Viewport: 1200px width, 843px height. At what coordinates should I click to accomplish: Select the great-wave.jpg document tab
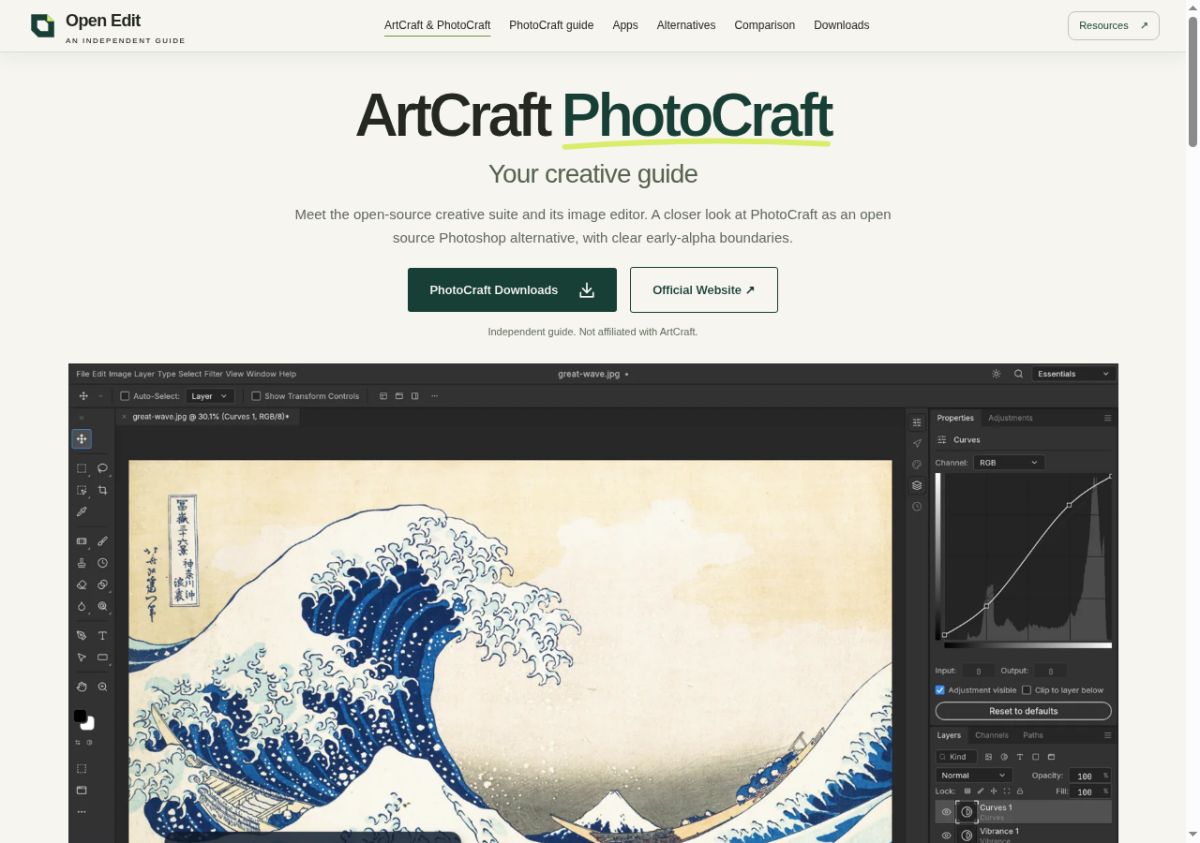[208, 416]
